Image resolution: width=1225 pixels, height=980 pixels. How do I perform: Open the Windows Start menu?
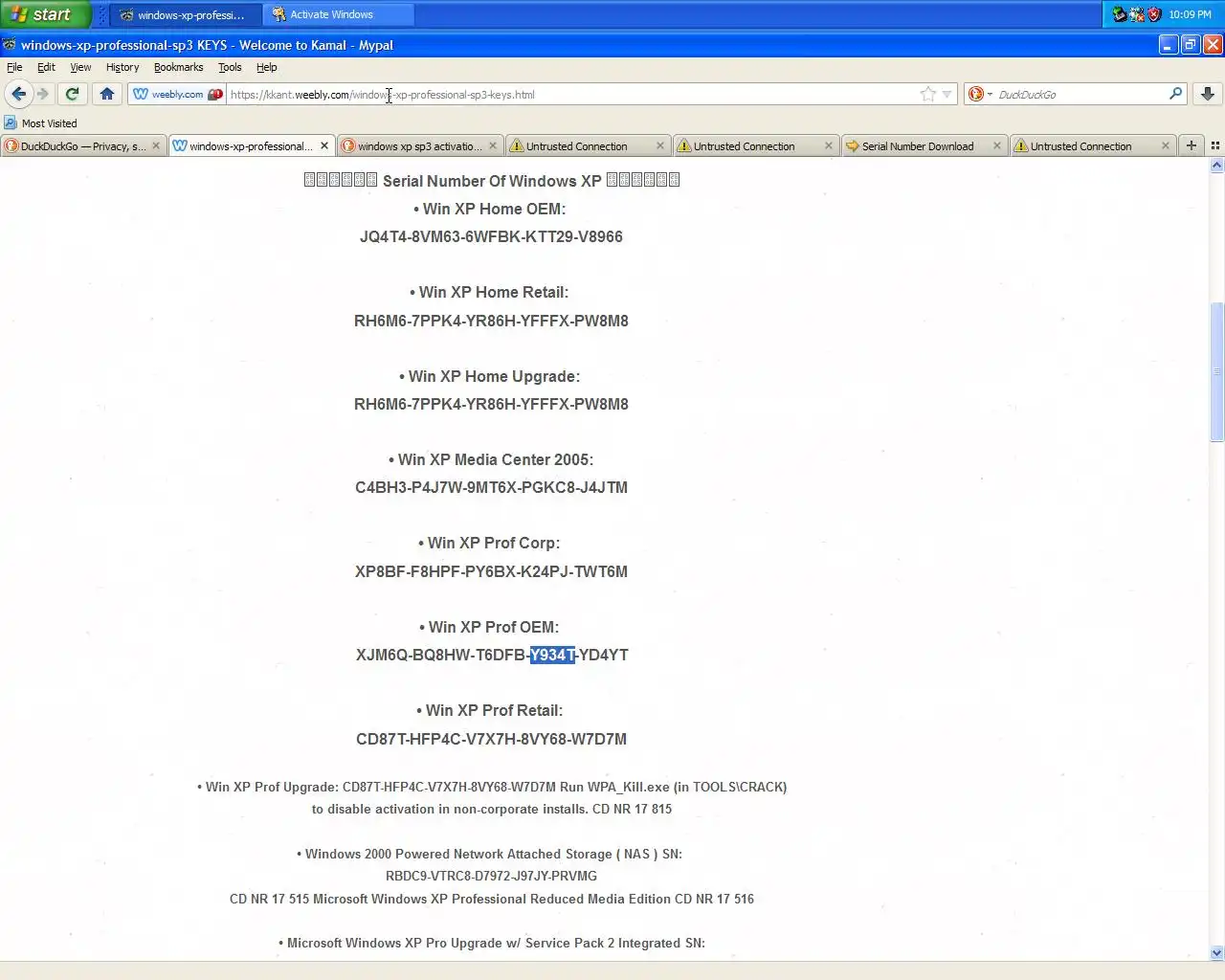44,14
